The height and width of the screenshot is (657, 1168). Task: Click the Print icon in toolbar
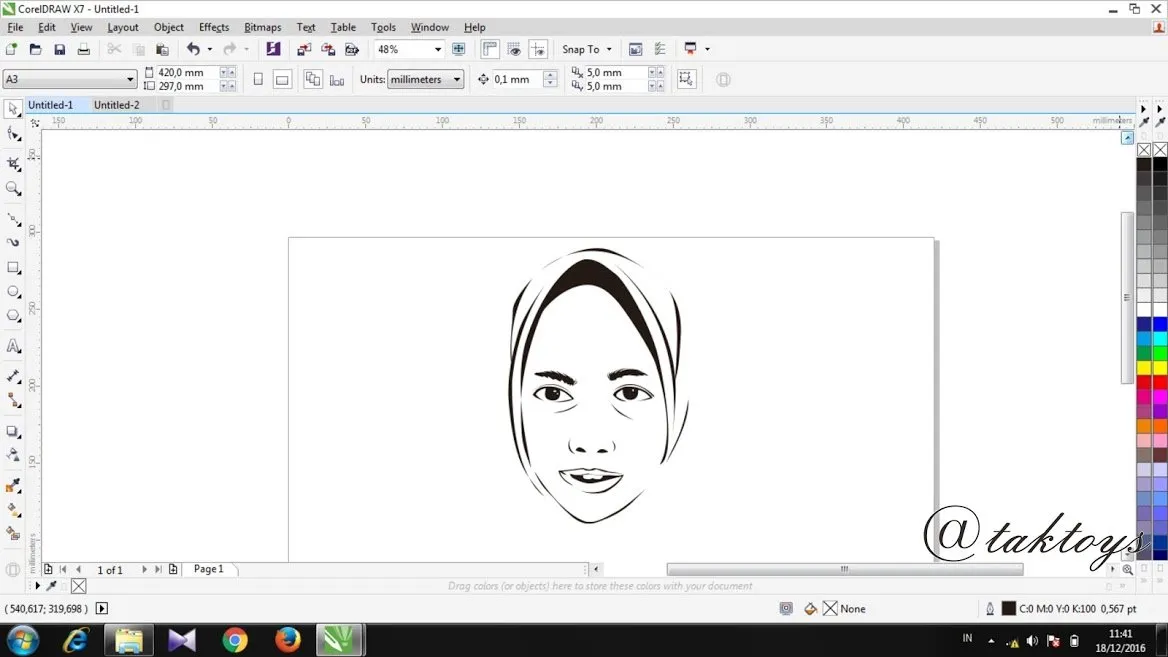point(84,49)
